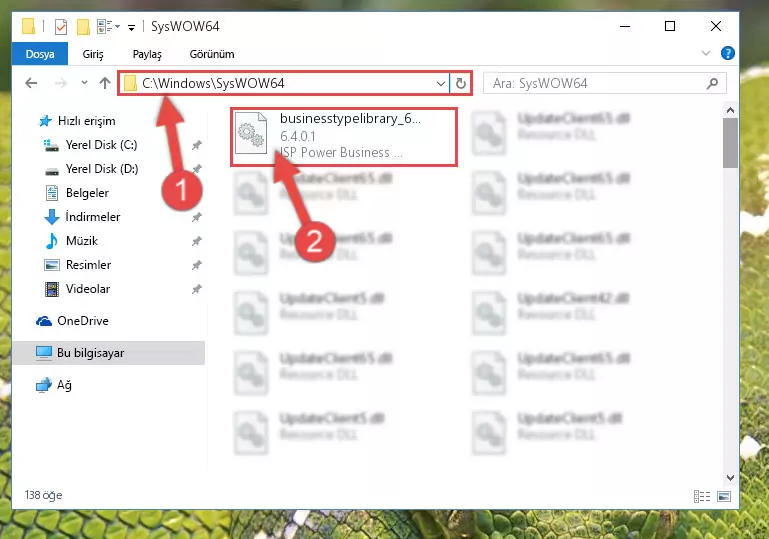Screen dimensions: 769x539
Task: Click the scrollbar up arrow
Action: coord(730,110)
